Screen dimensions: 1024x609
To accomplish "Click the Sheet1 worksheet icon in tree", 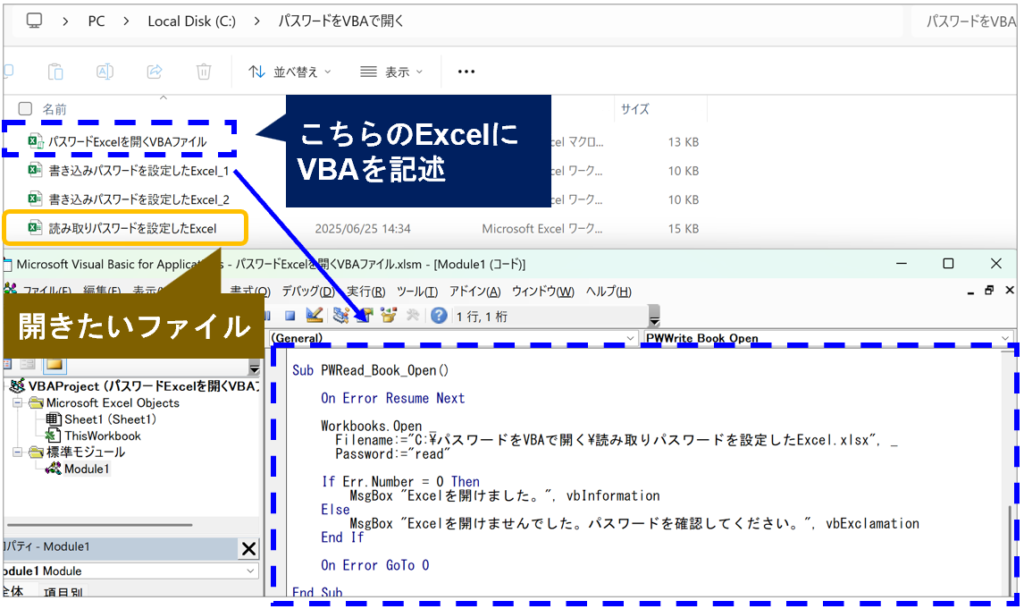I will [53, 419].
